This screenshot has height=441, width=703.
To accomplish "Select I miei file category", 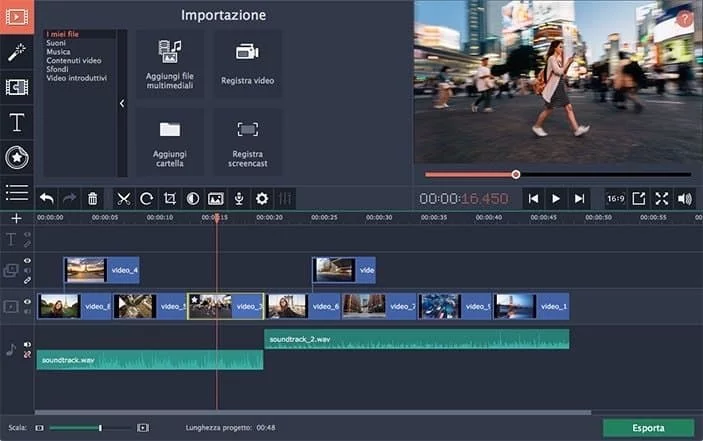I will point(62,34).
